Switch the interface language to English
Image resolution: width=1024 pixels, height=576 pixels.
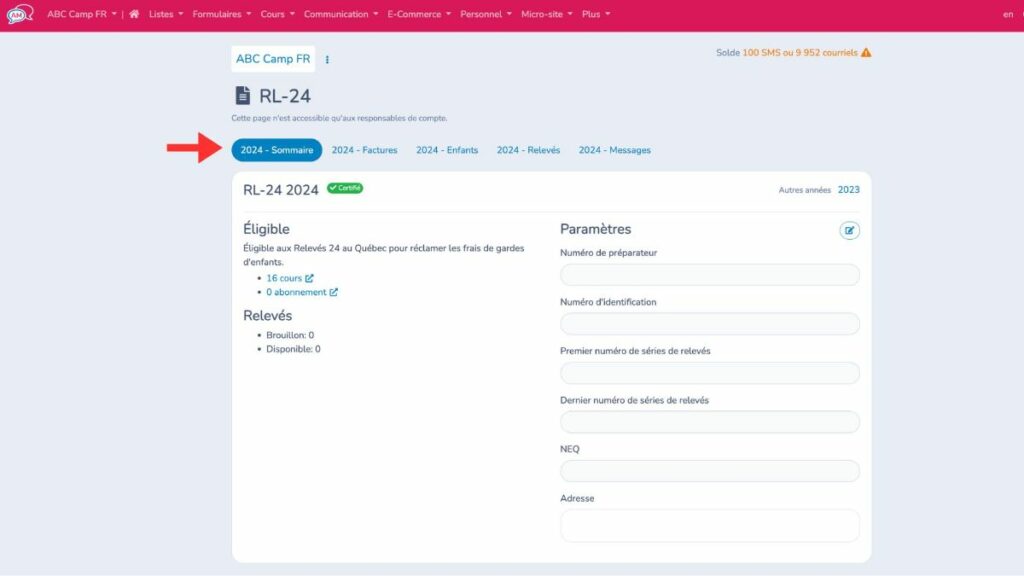tap(1010, 14)
